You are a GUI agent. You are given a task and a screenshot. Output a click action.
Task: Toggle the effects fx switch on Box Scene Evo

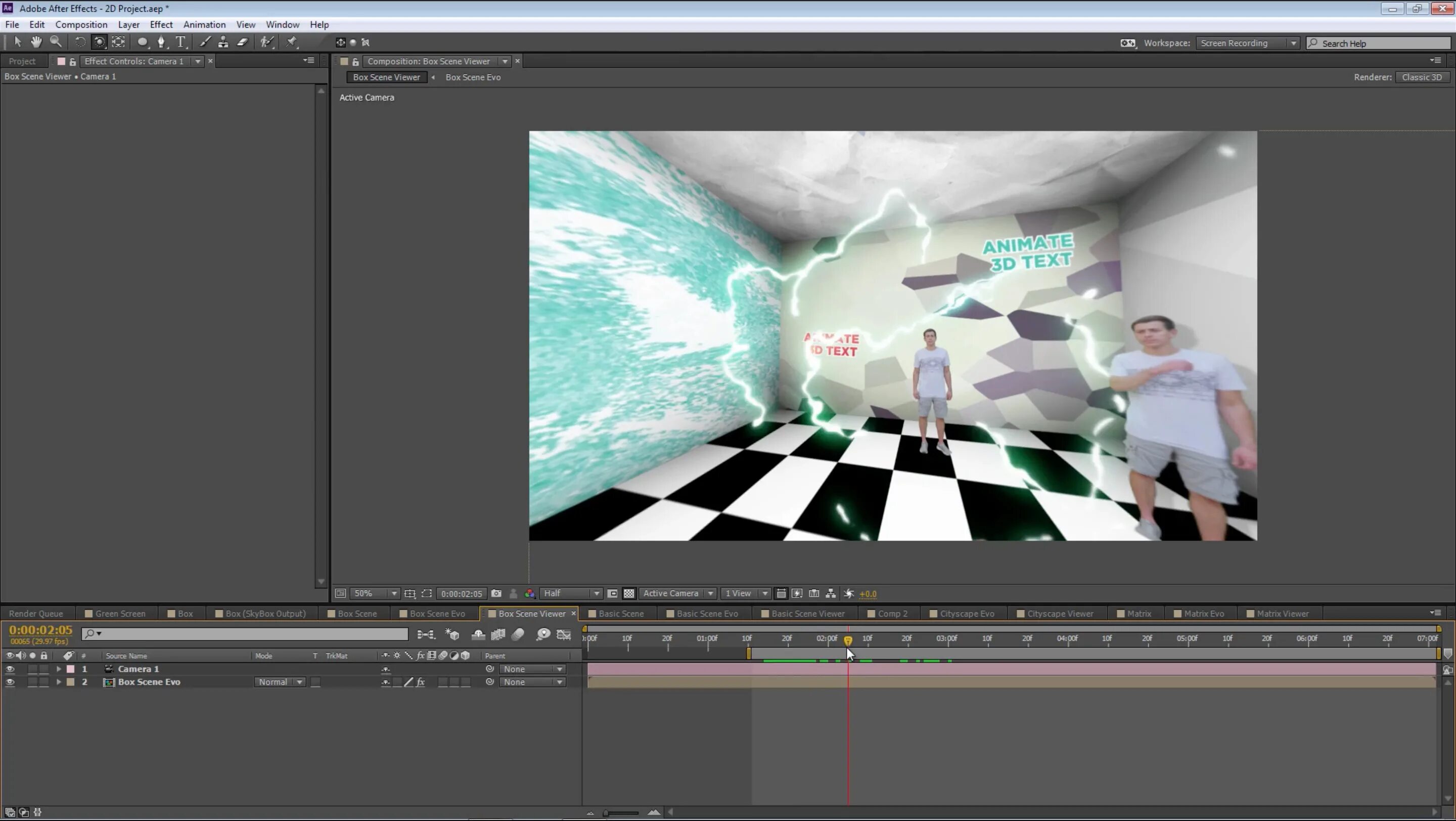point(421,682)
